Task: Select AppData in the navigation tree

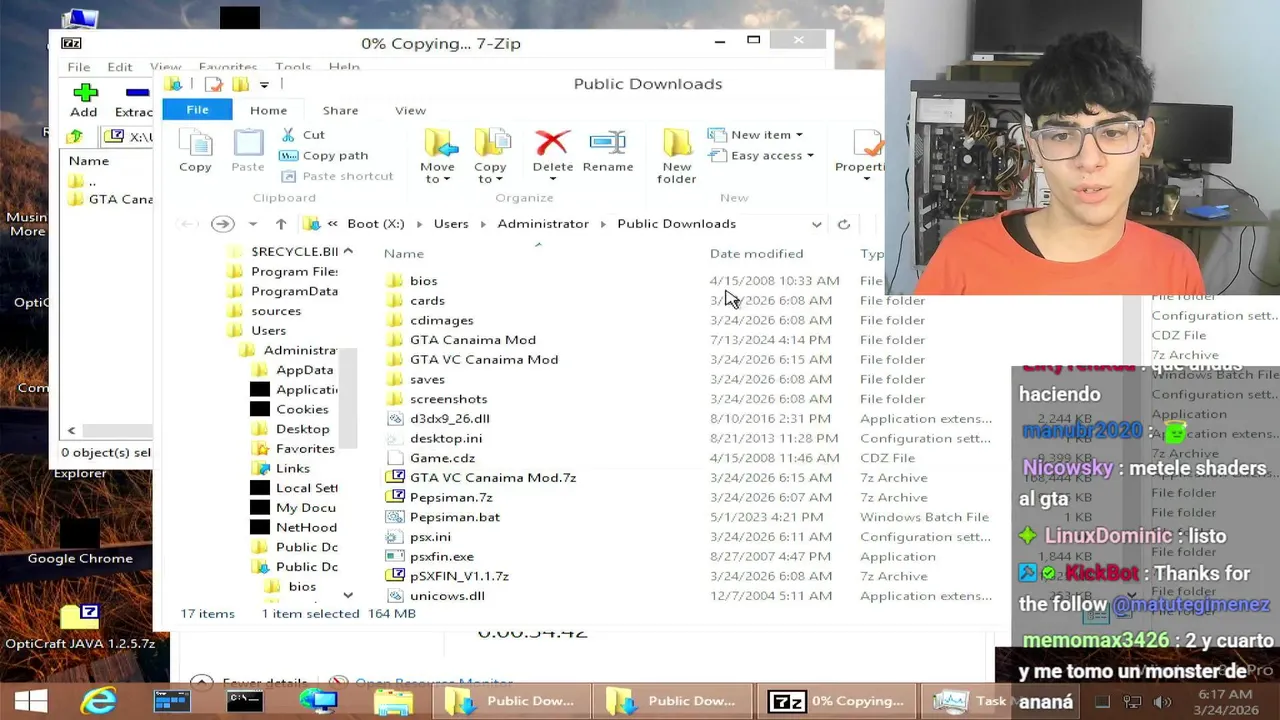Action: [x=304, y=370]
